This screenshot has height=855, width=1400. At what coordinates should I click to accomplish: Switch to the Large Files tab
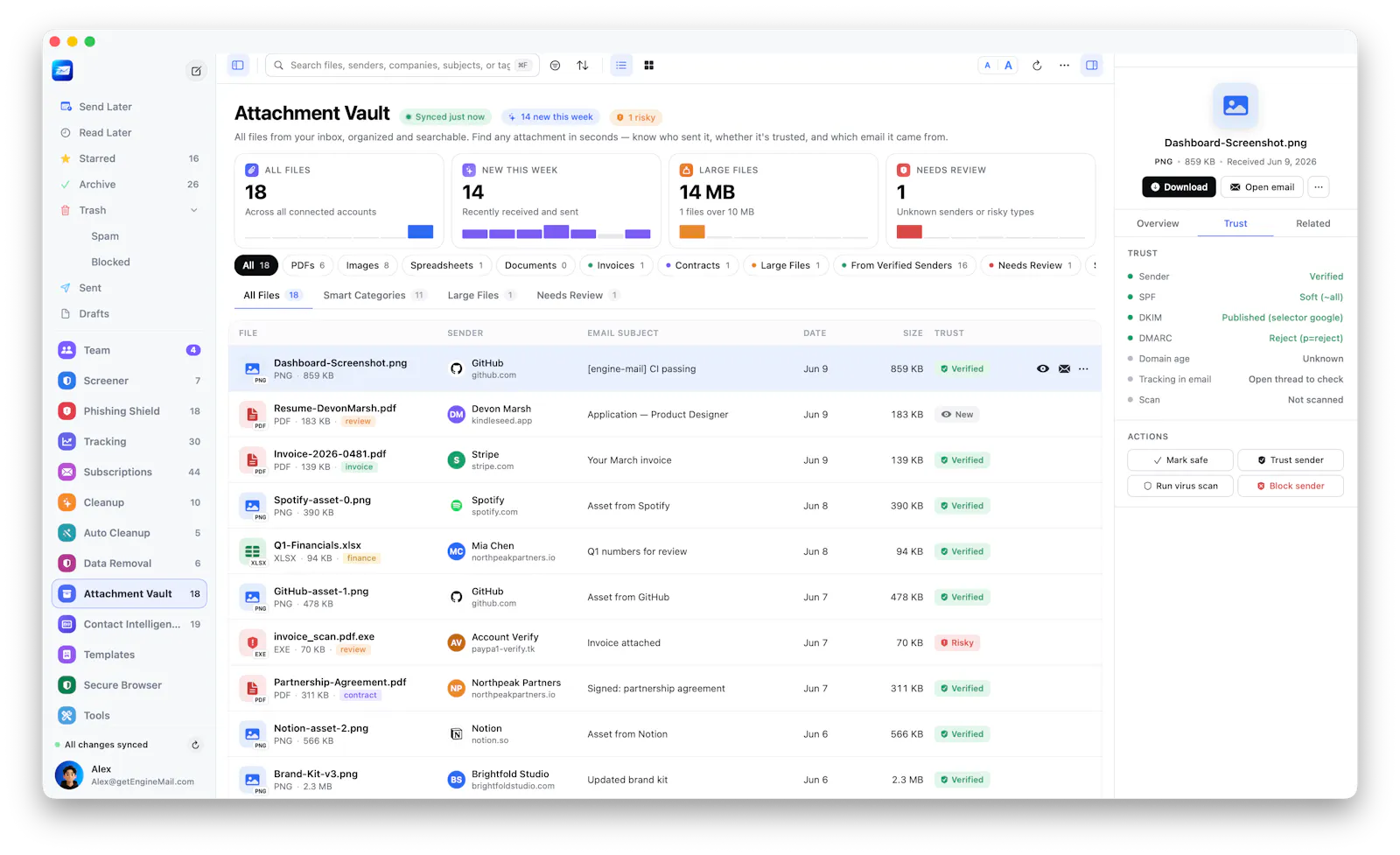click(481, 296)
